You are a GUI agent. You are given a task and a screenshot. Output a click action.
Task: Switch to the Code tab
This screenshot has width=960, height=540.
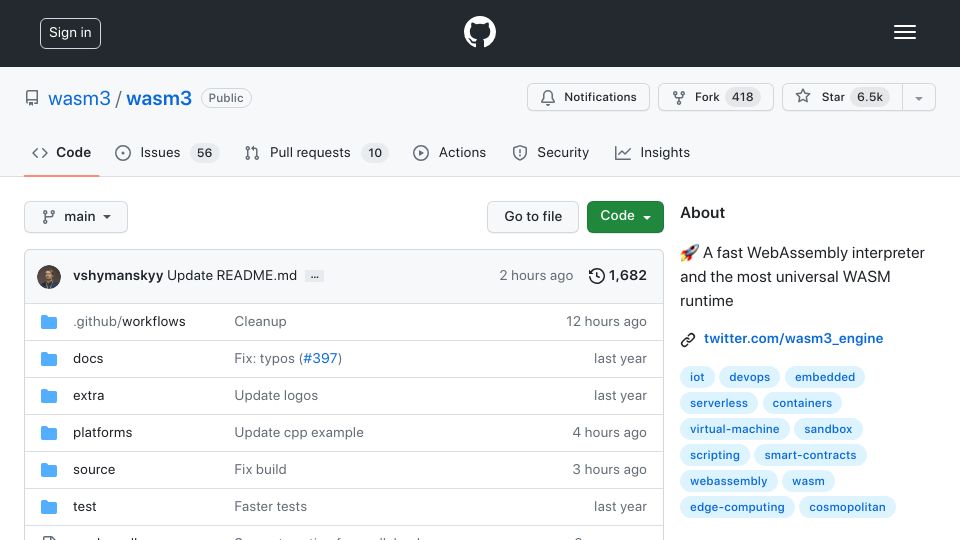[61, 152]
